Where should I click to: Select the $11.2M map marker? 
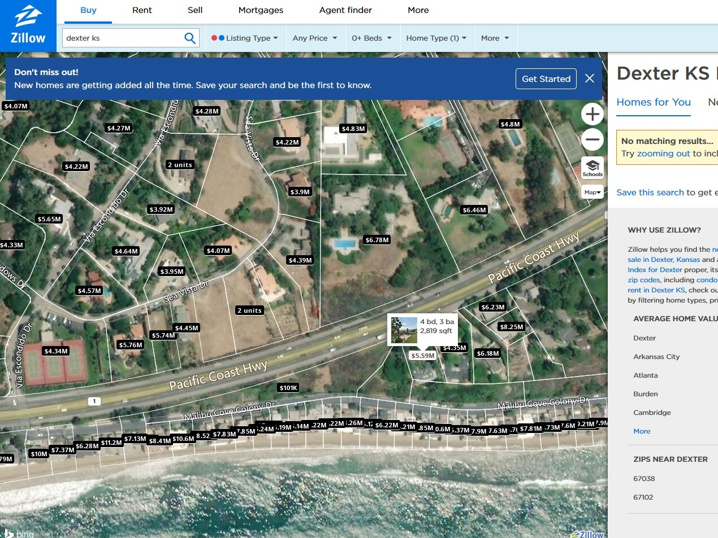(111, 442)
